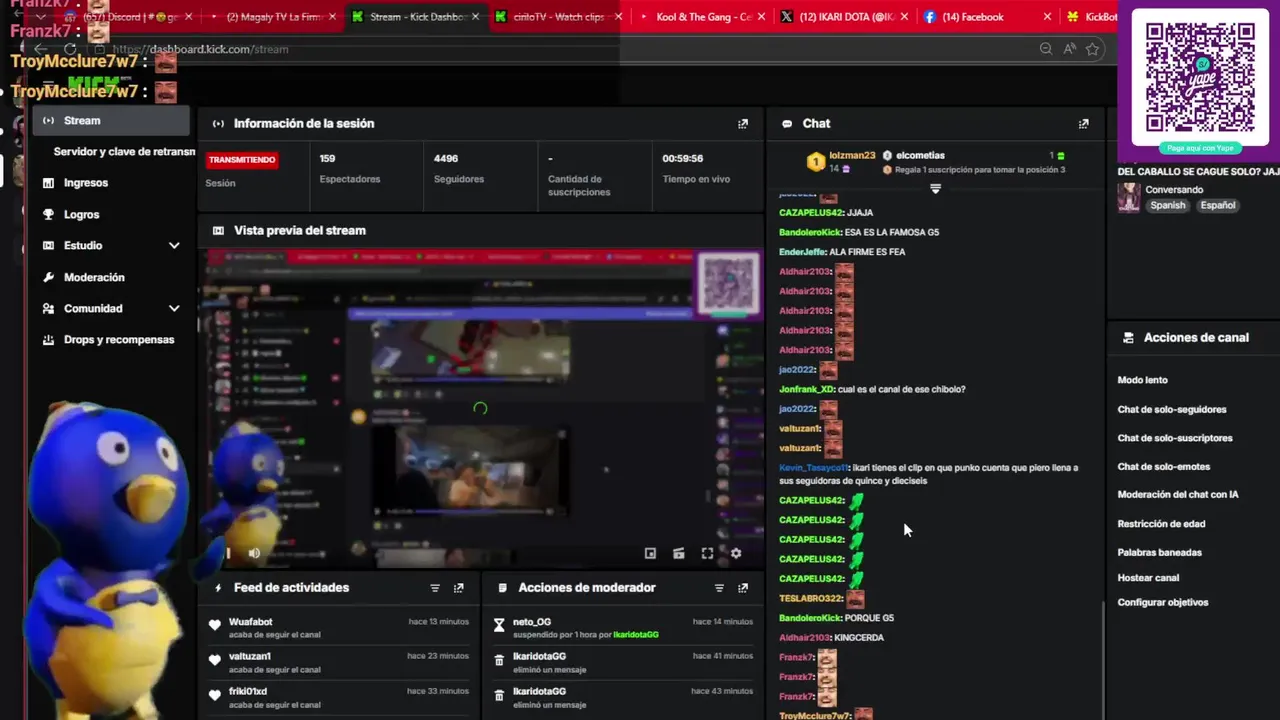This screenshot has height=720, width=1280.
Task: Open the Logros sidebar page
Action: click(81, 214)
